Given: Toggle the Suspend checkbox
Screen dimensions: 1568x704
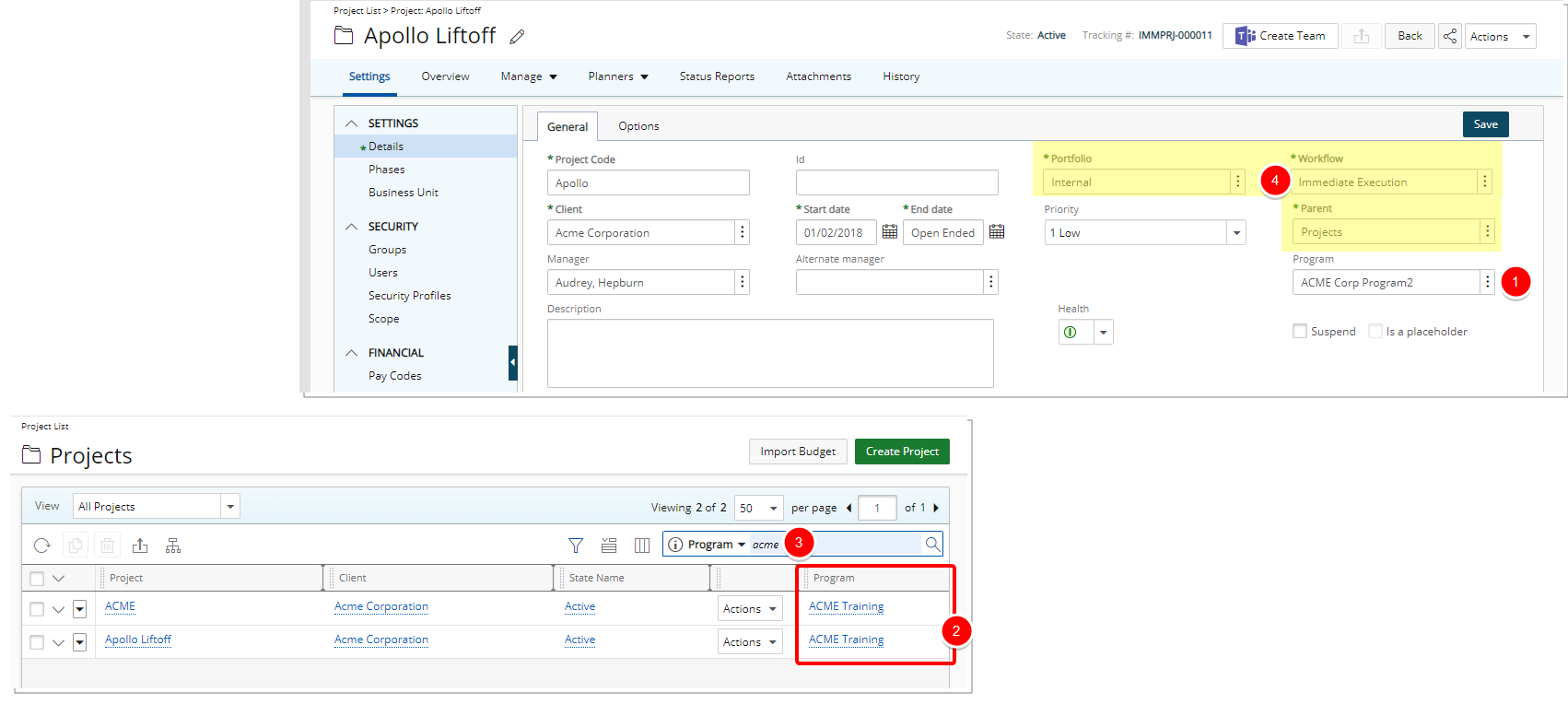Looking at the screenshot, I should pos(1300,331).
